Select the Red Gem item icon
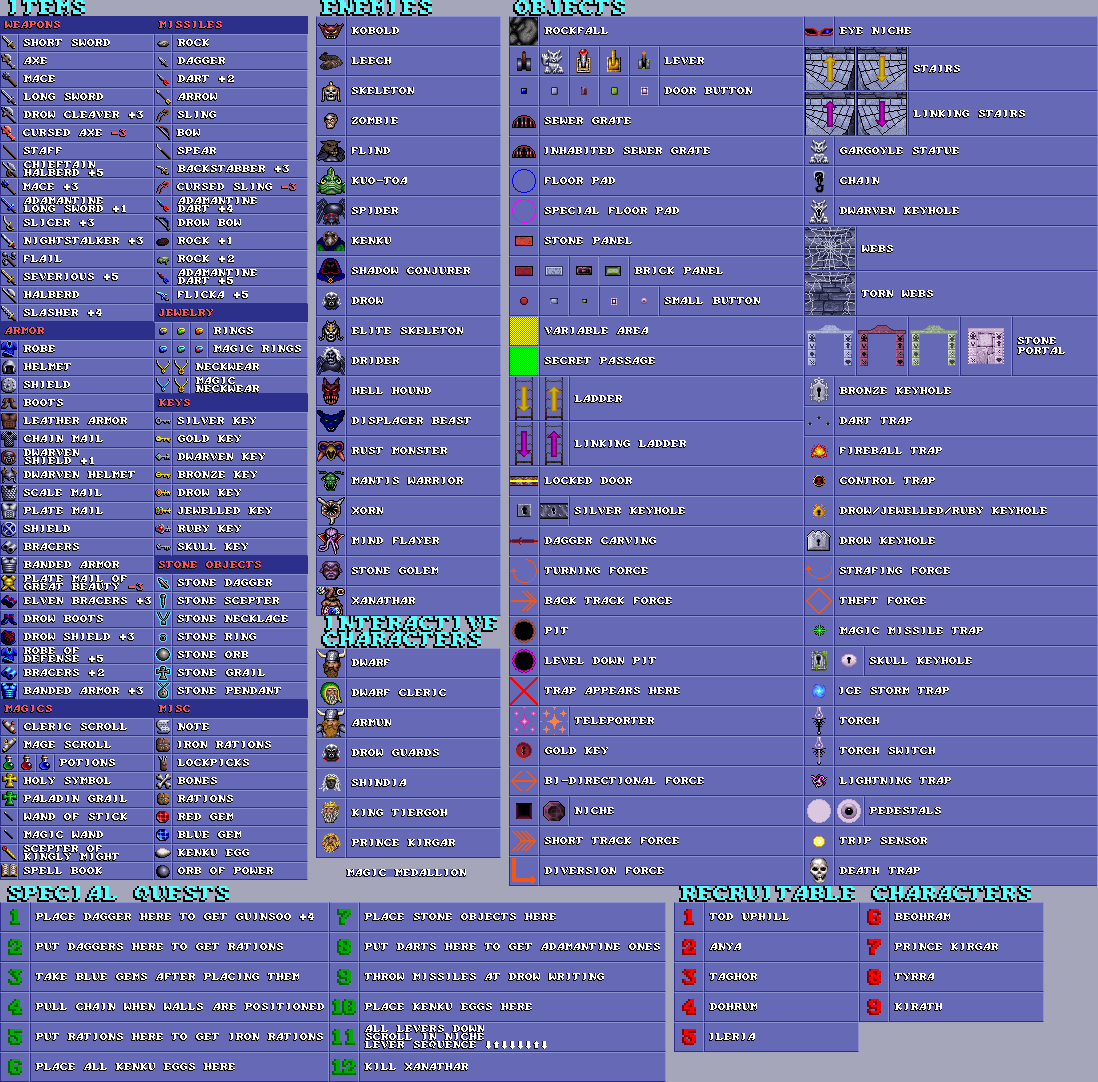The image size is (1098, 1082). coord(163,817)
